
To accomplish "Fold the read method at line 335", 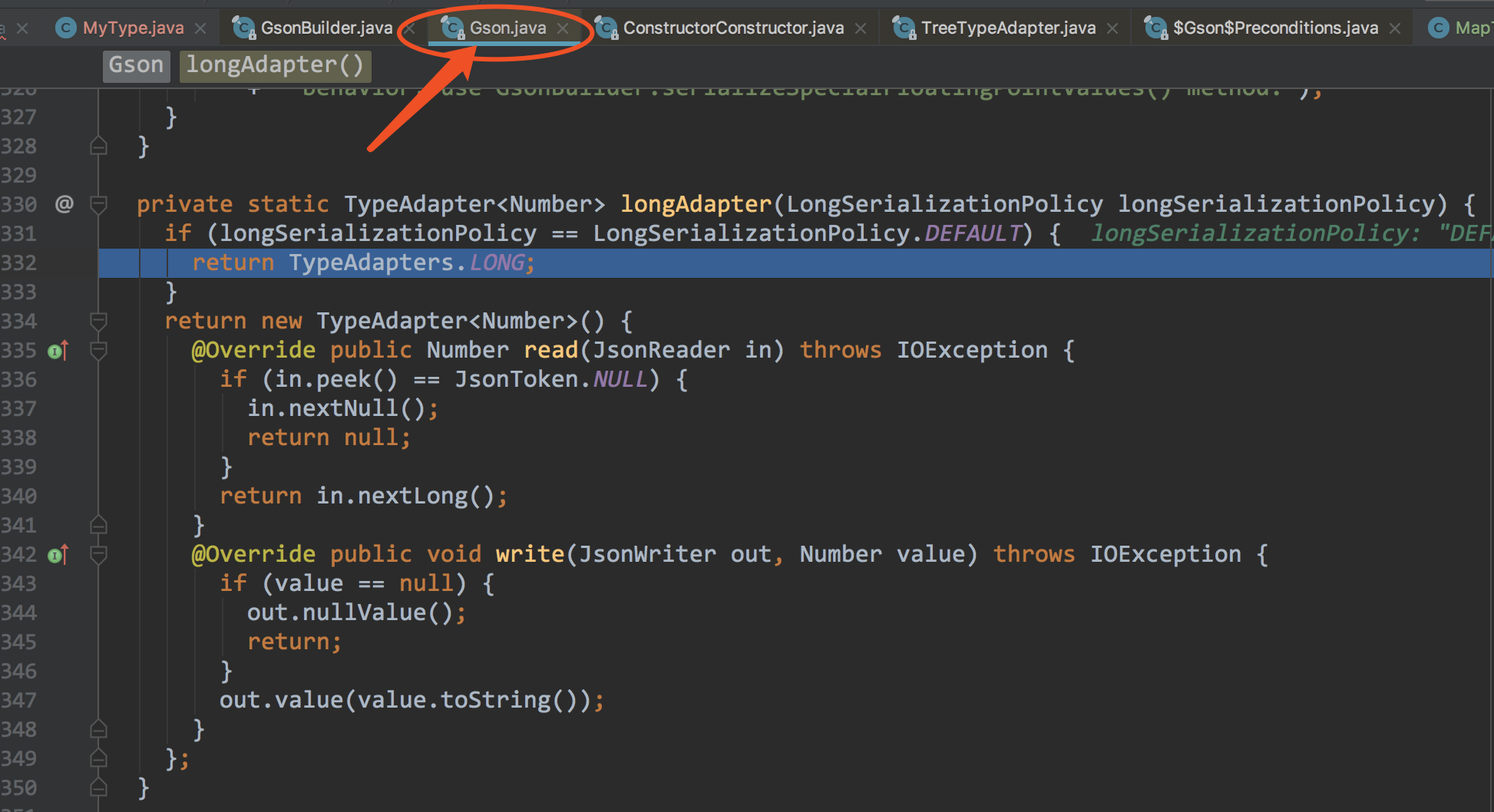I will tap(98, 351).
